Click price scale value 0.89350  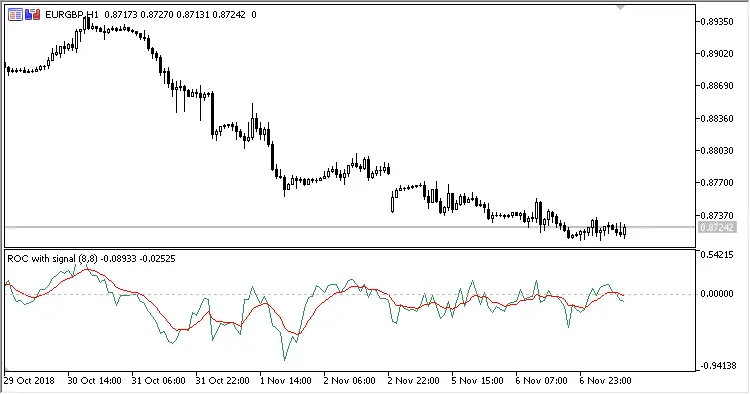click(717, 22)
